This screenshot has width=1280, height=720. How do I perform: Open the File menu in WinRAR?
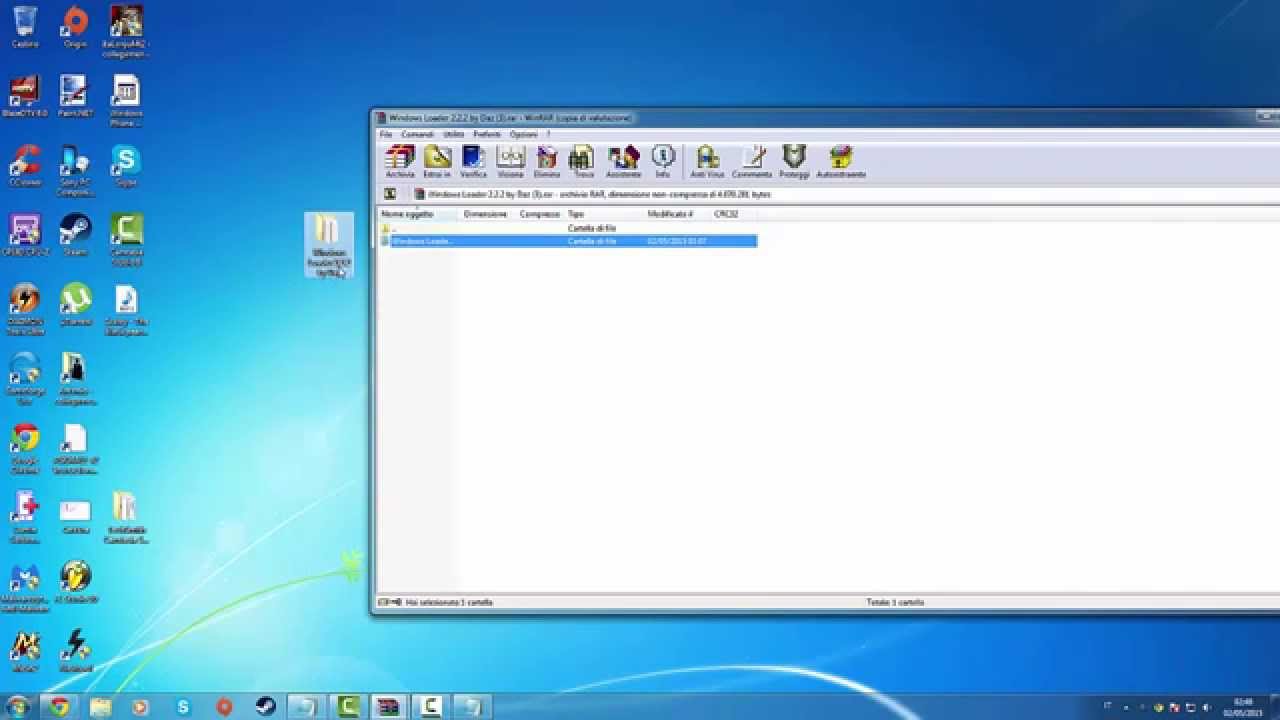click(x=385, y=134)
